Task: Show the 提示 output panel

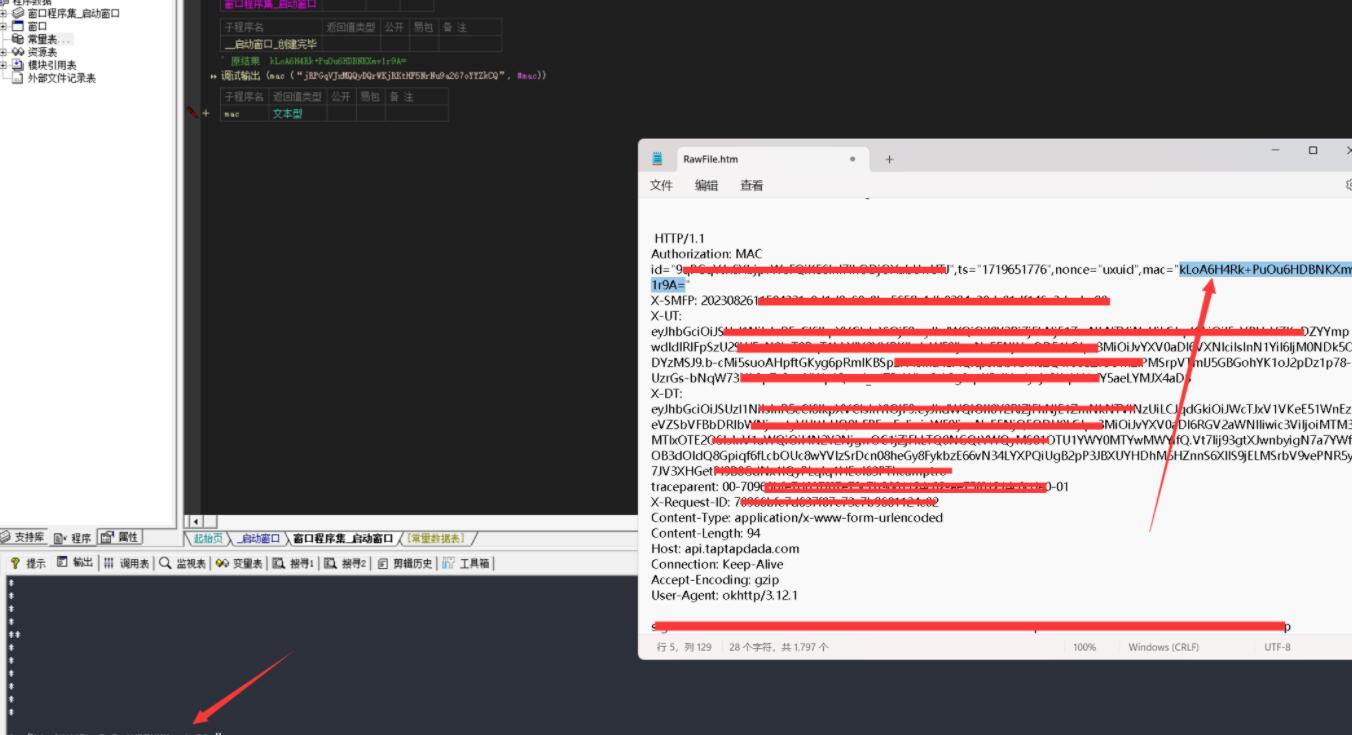Action: click(28, 564)
